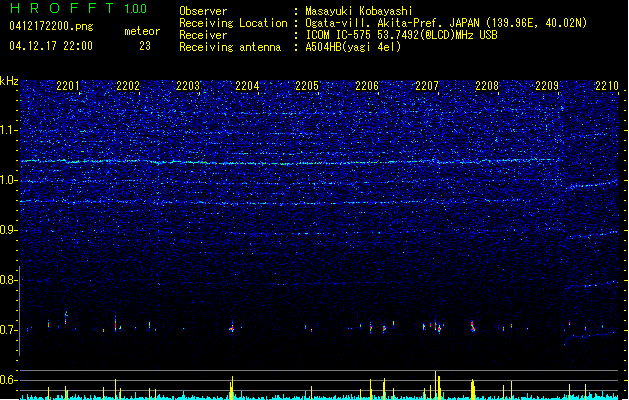Viewport: 629px width, 400px height.
Task: Click the Observer label
Action: click(x=203, y=11)
